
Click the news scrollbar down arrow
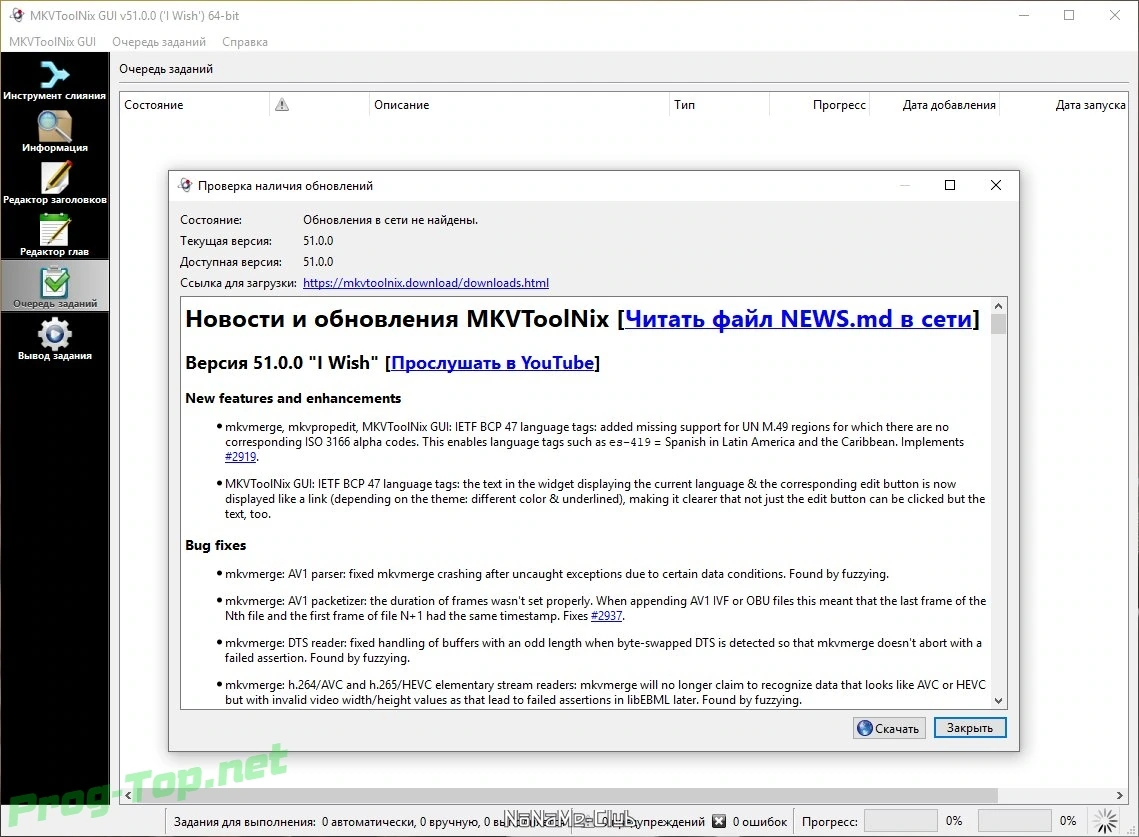[999, 700]
